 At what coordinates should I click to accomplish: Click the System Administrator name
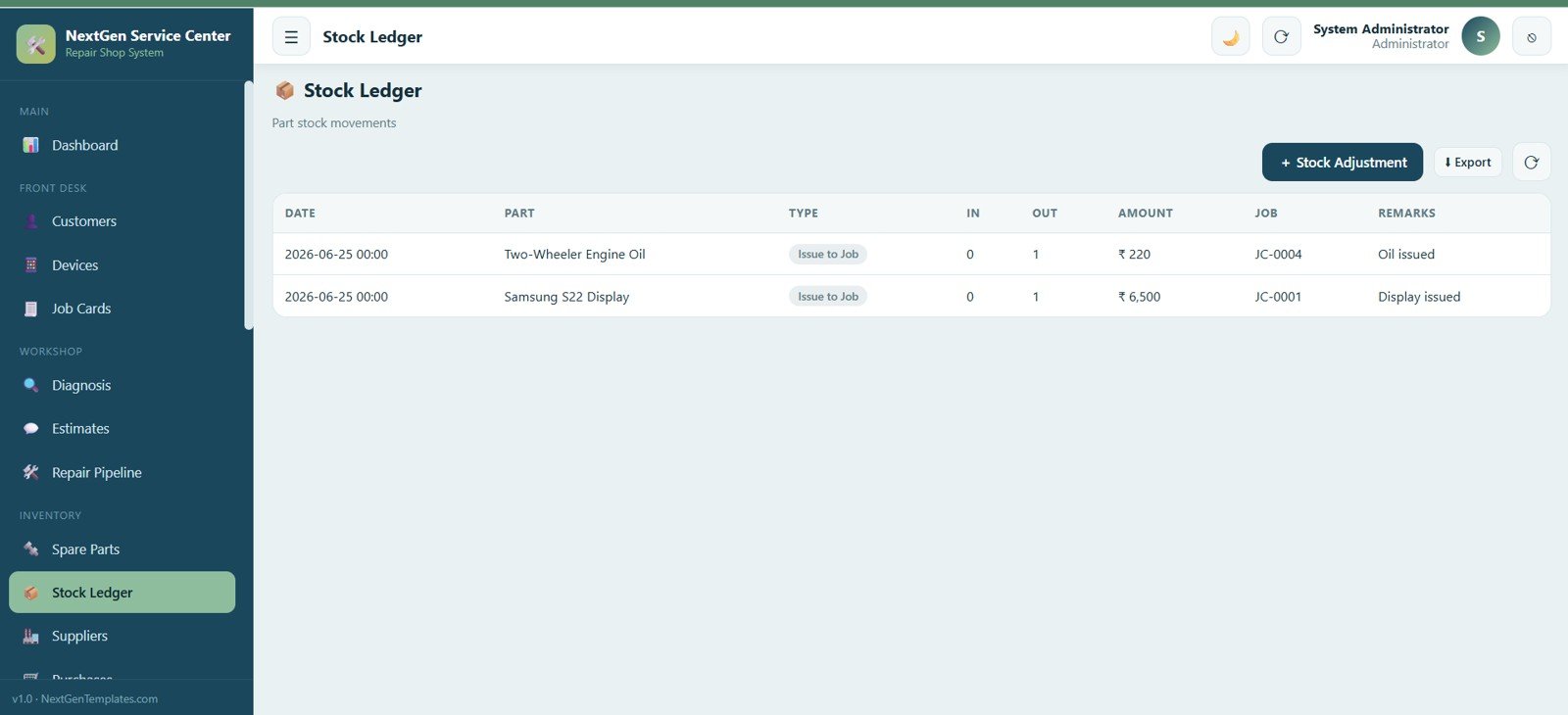[x=1381, y=29]
